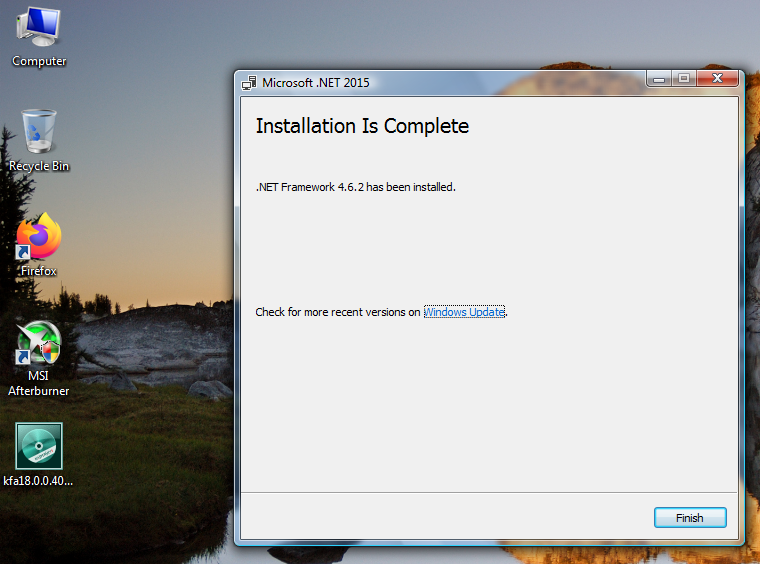760x564 pixels.
Task: Click the 'Check for more recent versions on' text
Action: pyautogui.click(x=338, y=312)
